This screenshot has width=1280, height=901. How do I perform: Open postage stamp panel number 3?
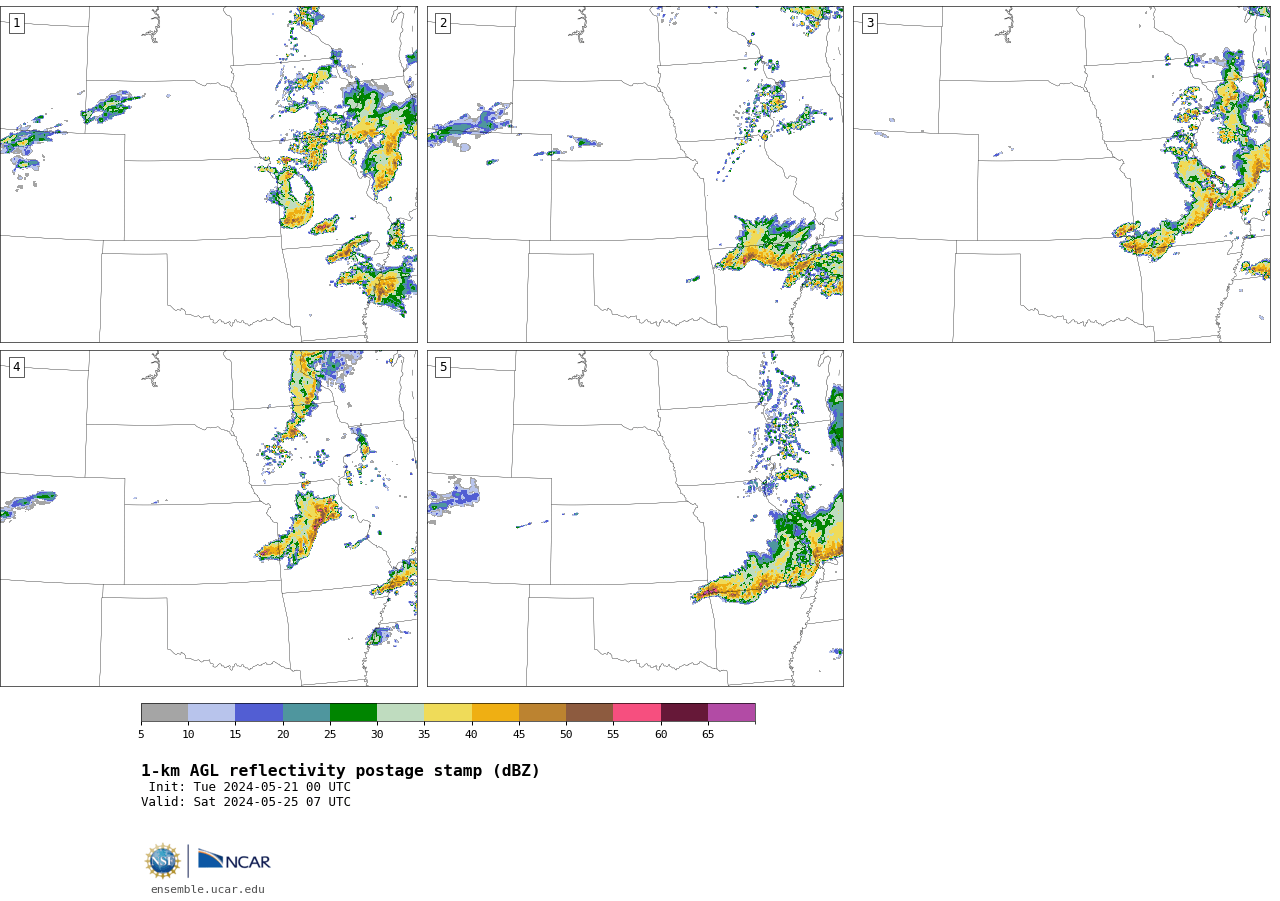coord(1062,175)
